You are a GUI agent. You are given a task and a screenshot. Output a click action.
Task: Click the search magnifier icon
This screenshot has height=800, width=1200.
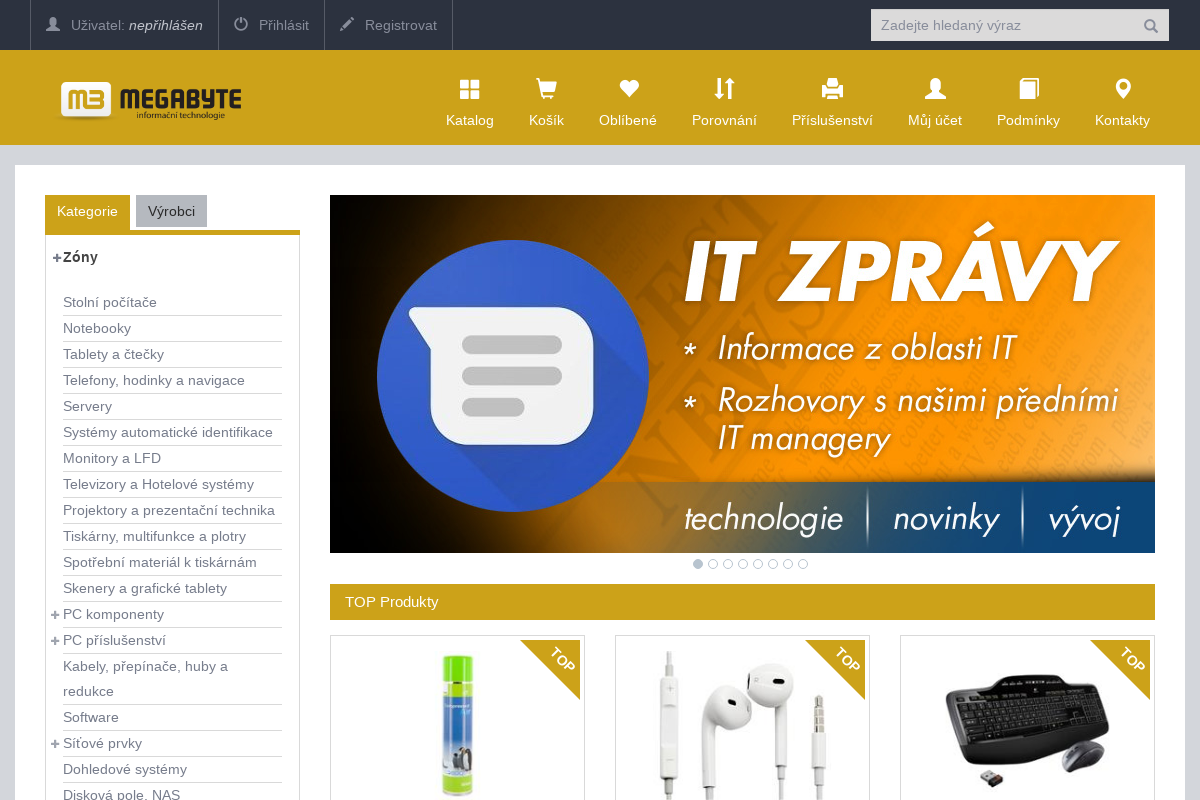[x=1150, y=25]
